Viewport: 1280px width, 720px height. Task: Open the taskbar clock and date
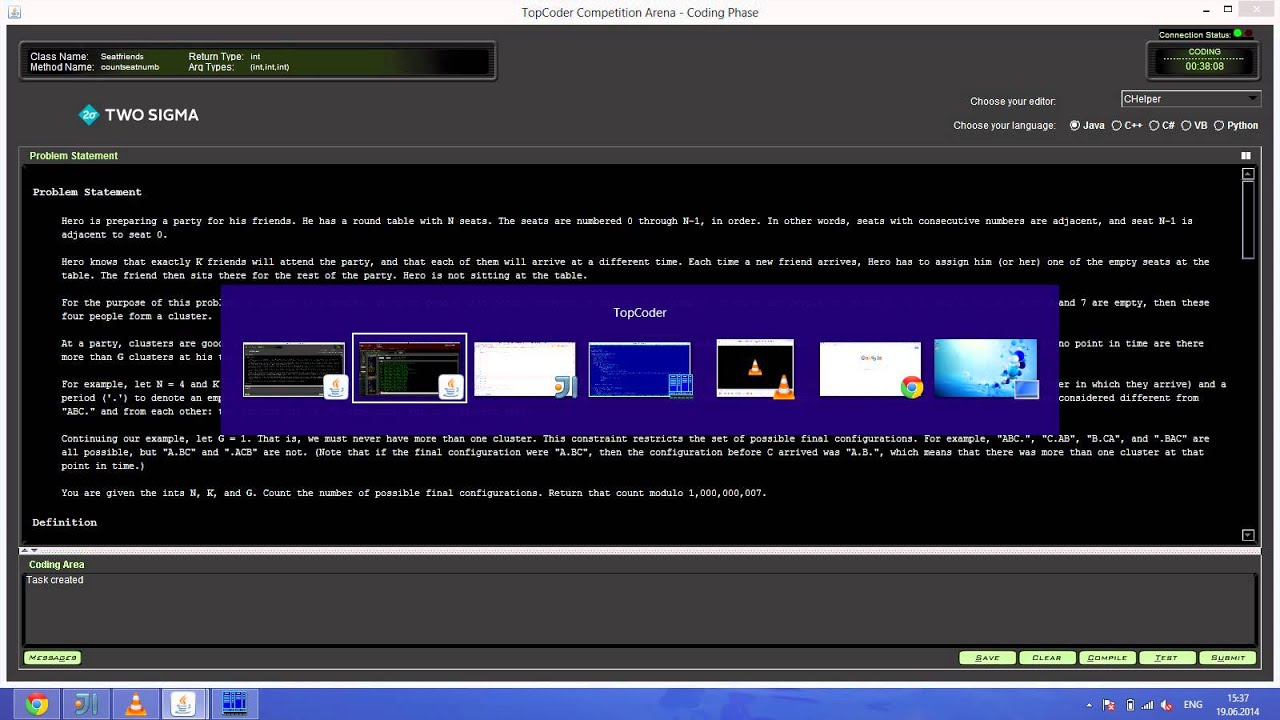tap(1238, 705)
